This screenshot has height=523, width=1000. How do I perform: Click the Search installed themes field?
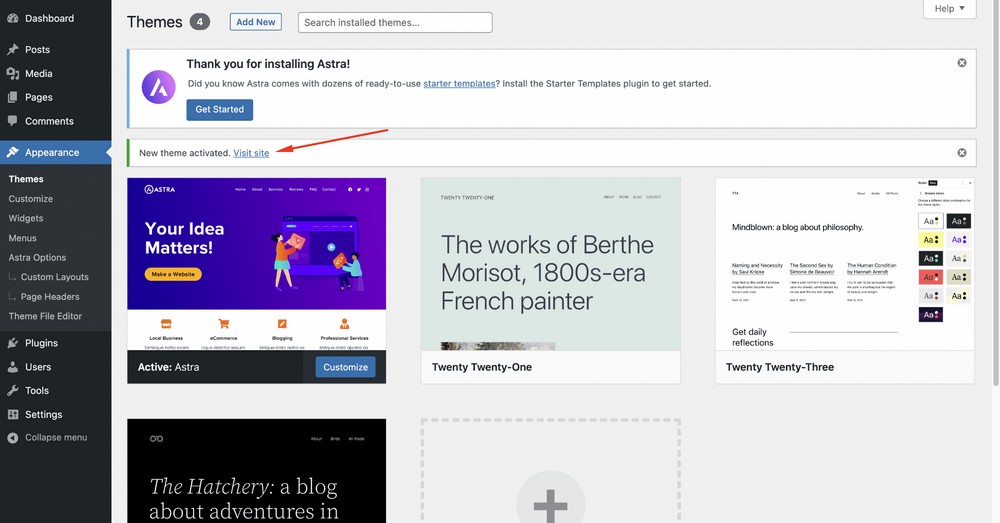pos(395,22)
